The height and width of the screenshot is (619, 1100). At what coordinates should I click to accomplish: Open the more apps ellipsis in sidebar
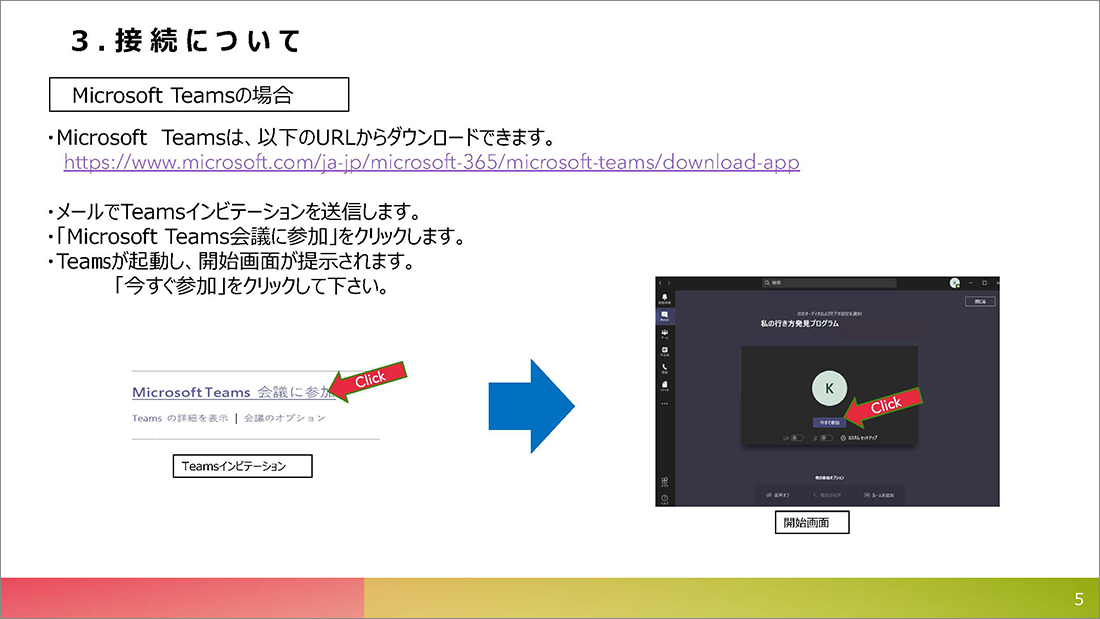click(664, 404)
